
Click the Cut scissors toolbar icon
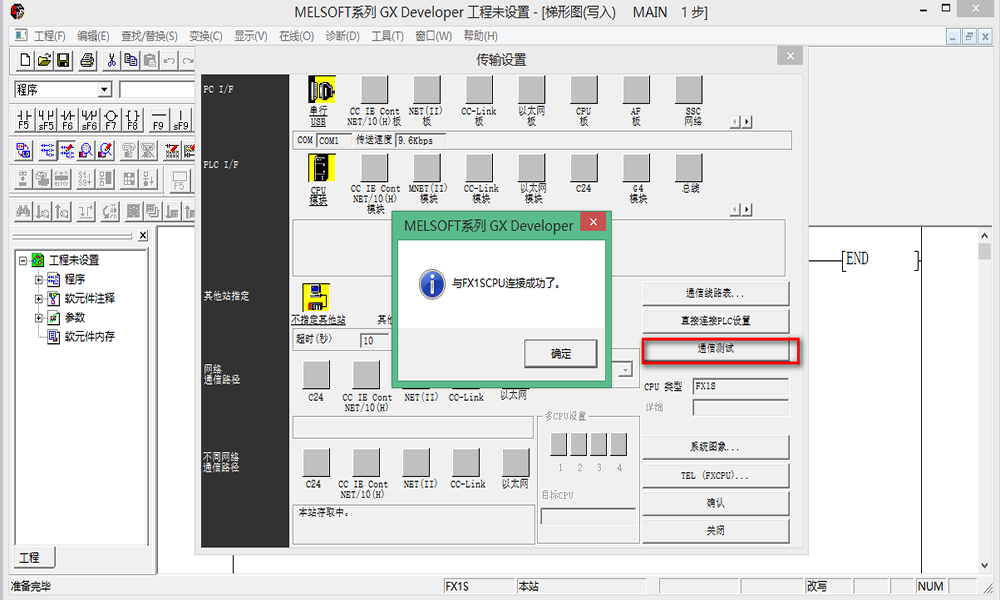112,61
